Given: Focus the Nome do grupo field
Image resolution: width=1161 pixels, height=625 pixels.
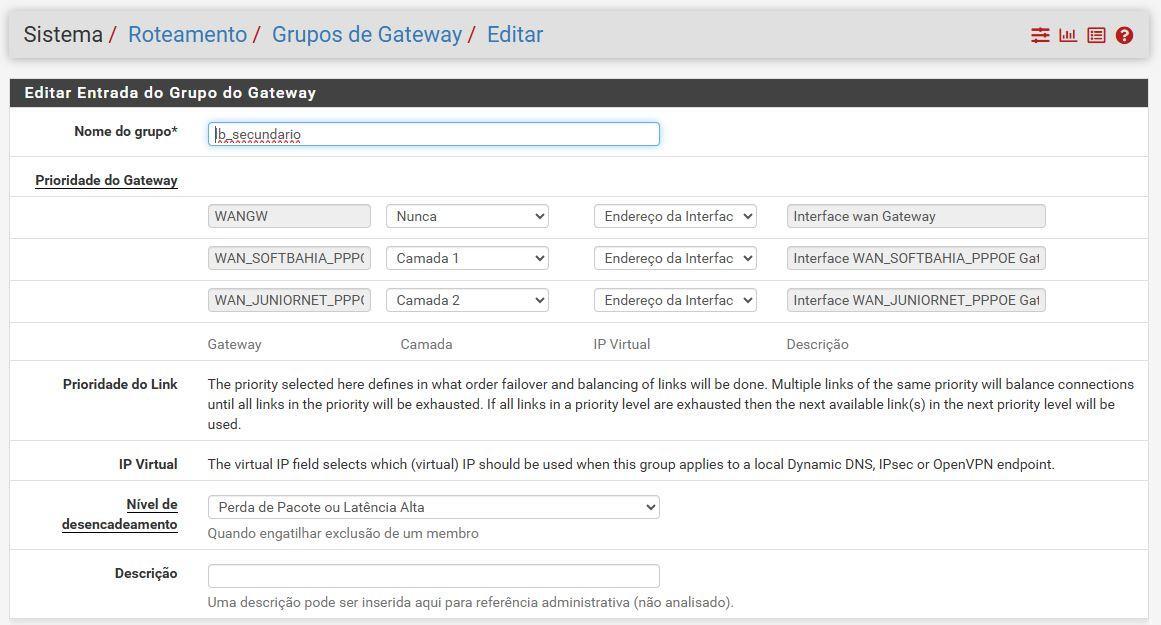Looking at the screenshot, I should click(433, 134).
